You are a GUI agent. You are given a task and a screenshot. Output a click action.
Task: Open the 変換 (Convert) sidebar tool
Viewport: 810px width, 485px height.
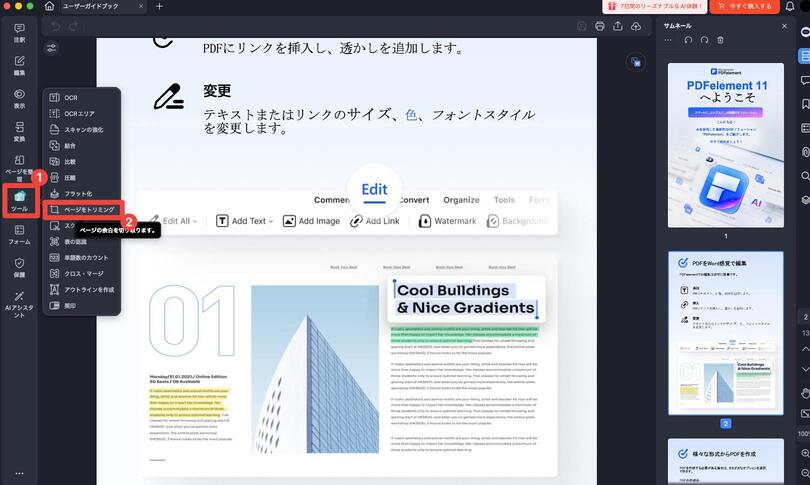click(19, 132)
